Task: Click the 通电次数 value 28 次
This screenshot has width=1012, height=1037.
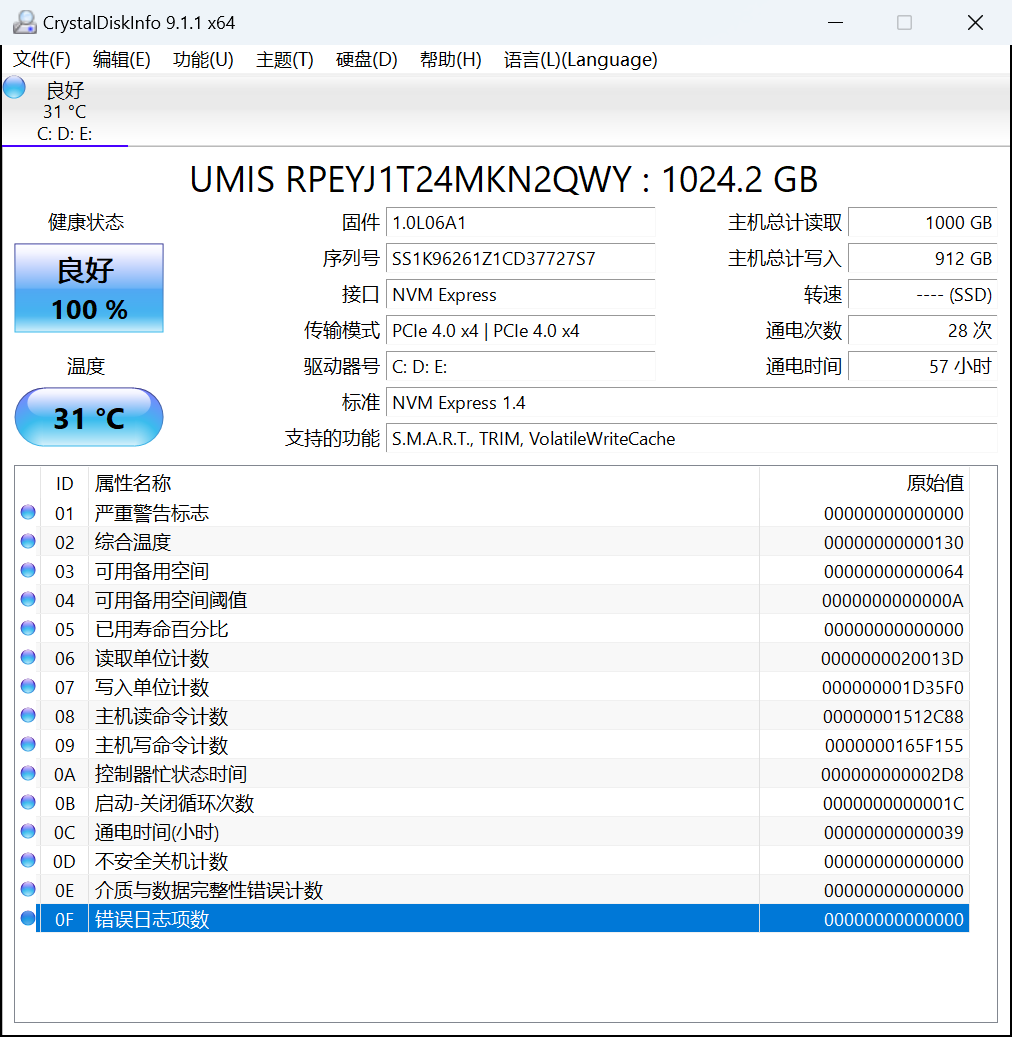Action: [923, 331]
